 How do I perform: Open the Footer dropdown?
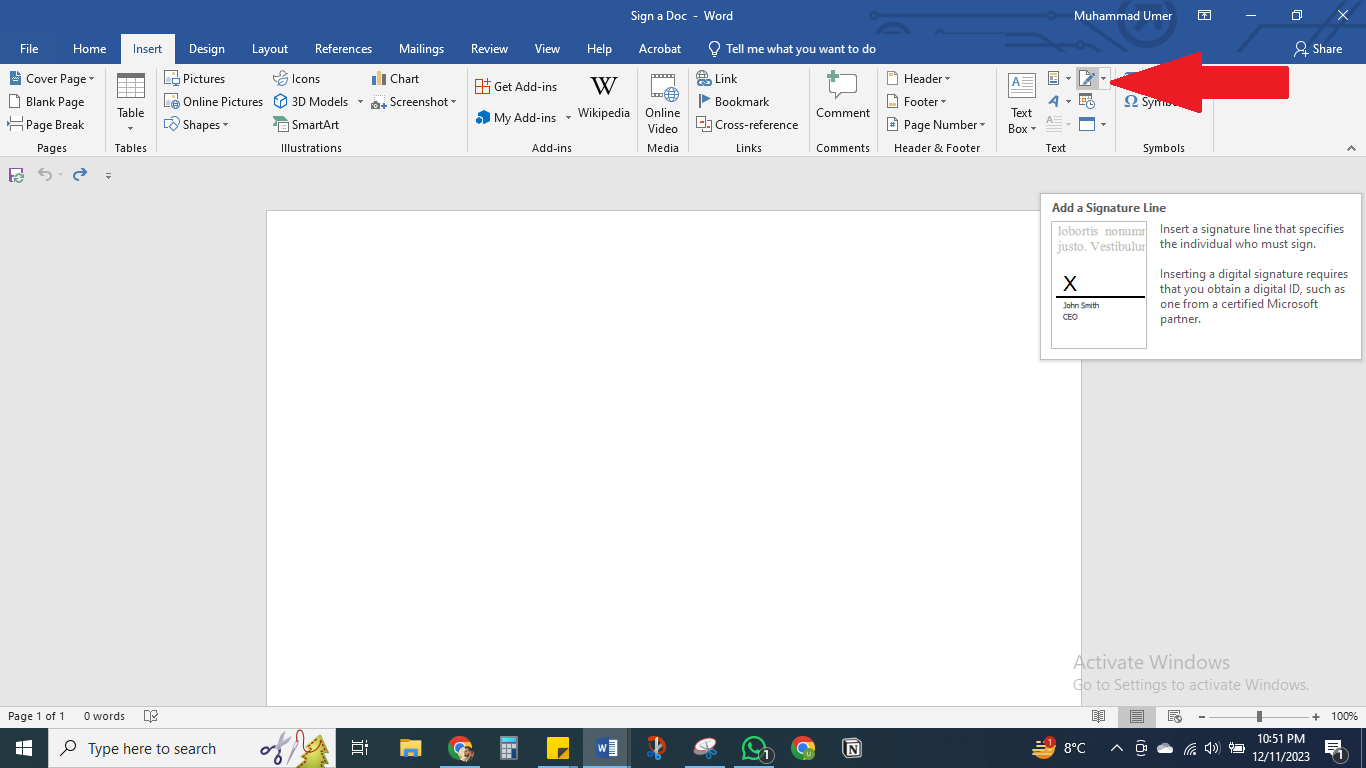point(916,101)
